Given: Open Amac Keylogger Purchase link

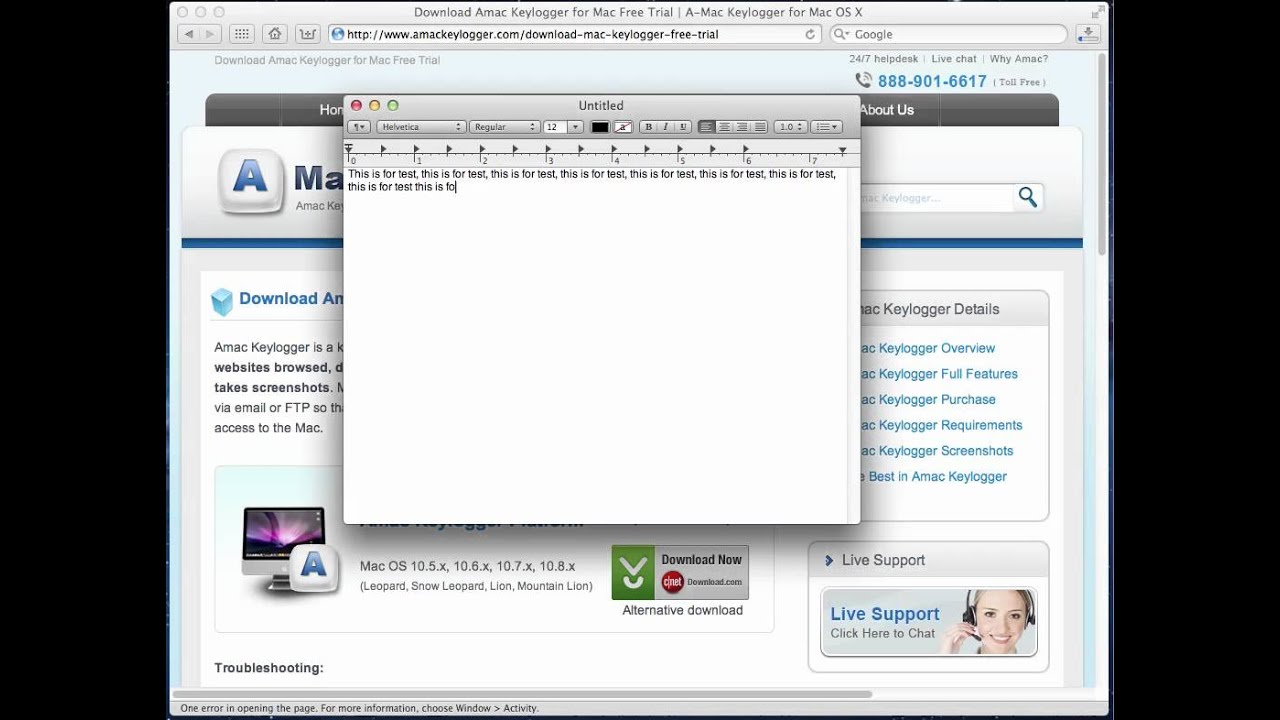Looking at the screenshot, I should click(x=928, y=400).
